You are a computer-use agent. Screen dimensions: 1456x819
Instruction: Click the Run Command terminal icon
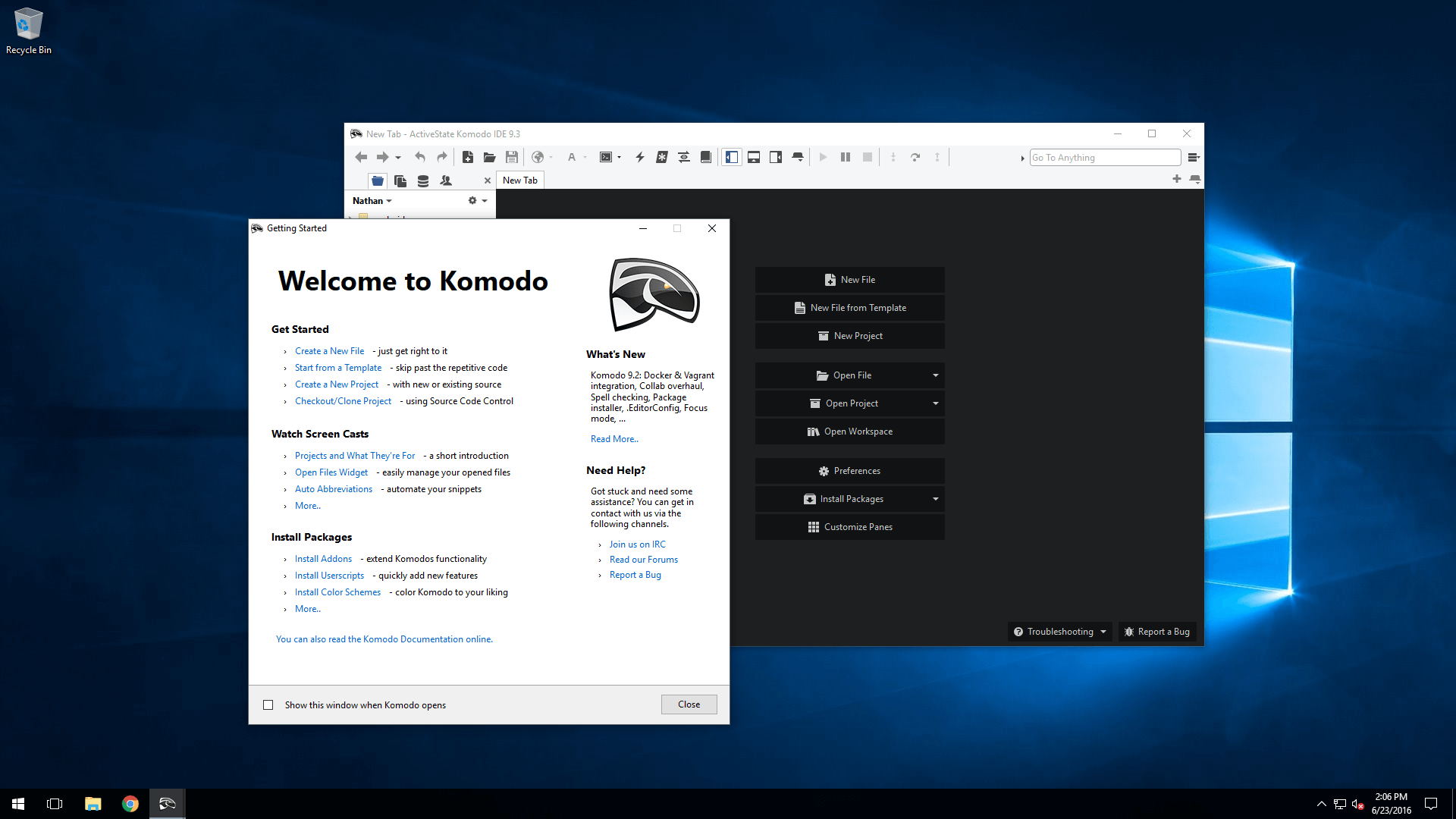tap(606, 157)
